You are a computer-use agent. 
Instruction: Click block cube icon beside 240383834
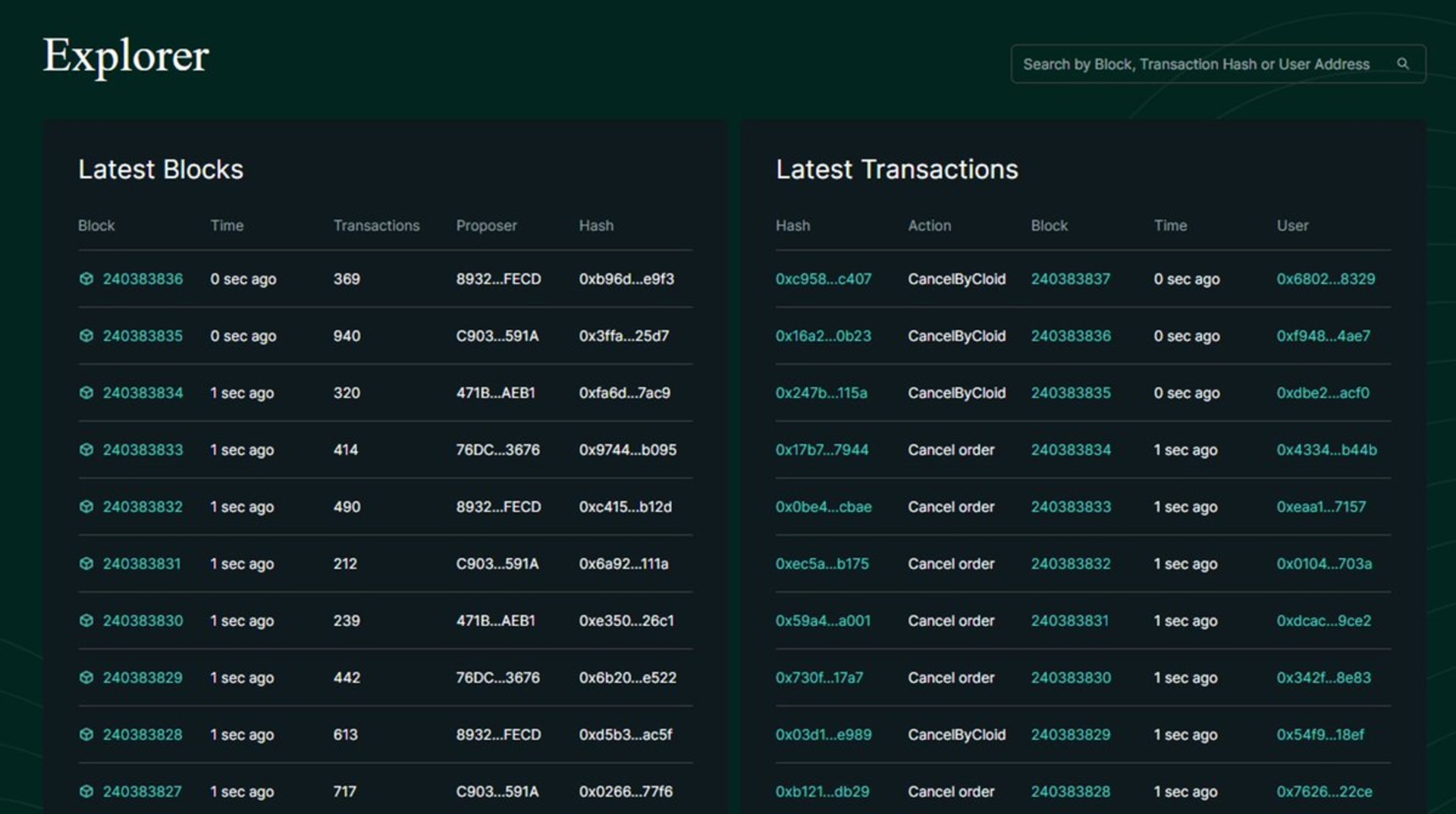(86, 393)
